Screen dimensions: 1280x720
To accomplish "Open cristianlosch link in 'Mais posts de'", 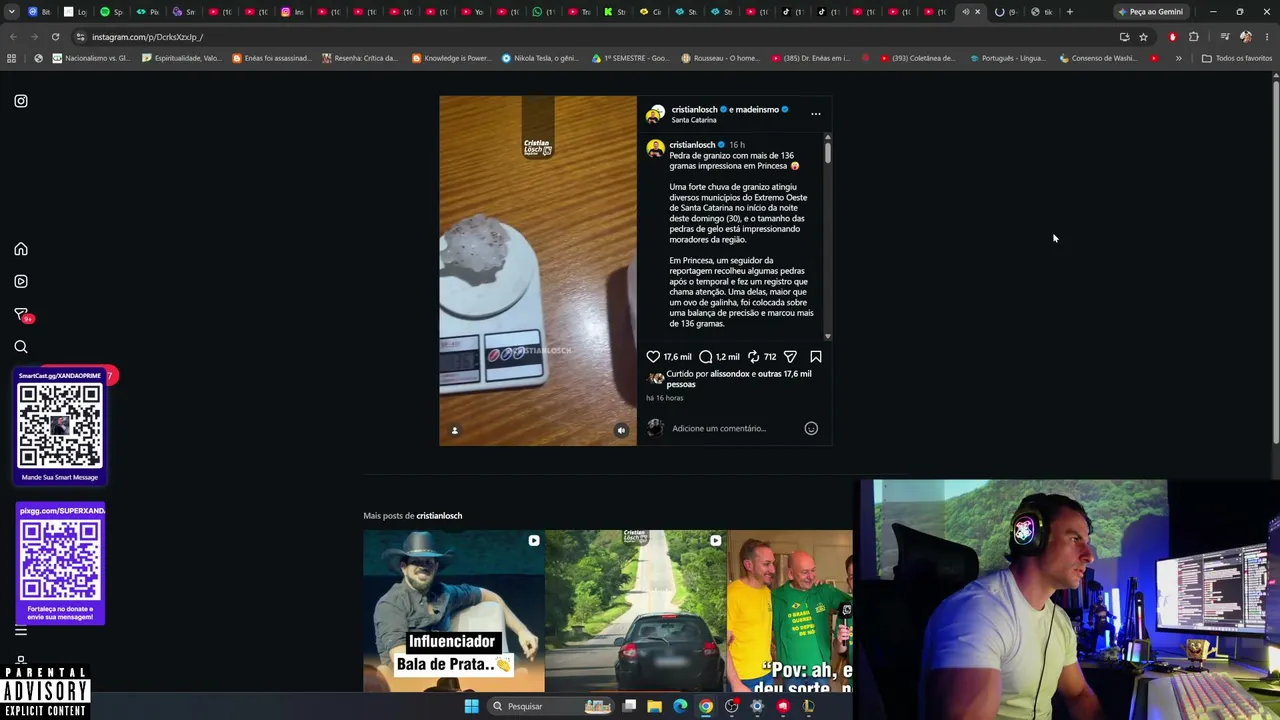I will click(439, 516).
